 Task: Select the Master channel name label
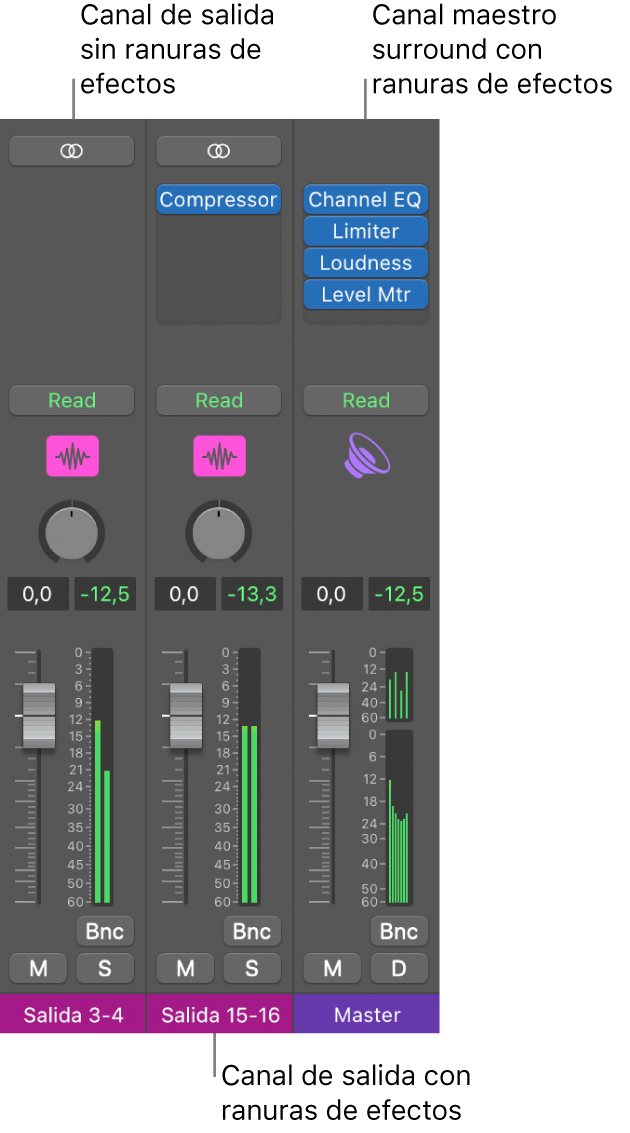367,1014
